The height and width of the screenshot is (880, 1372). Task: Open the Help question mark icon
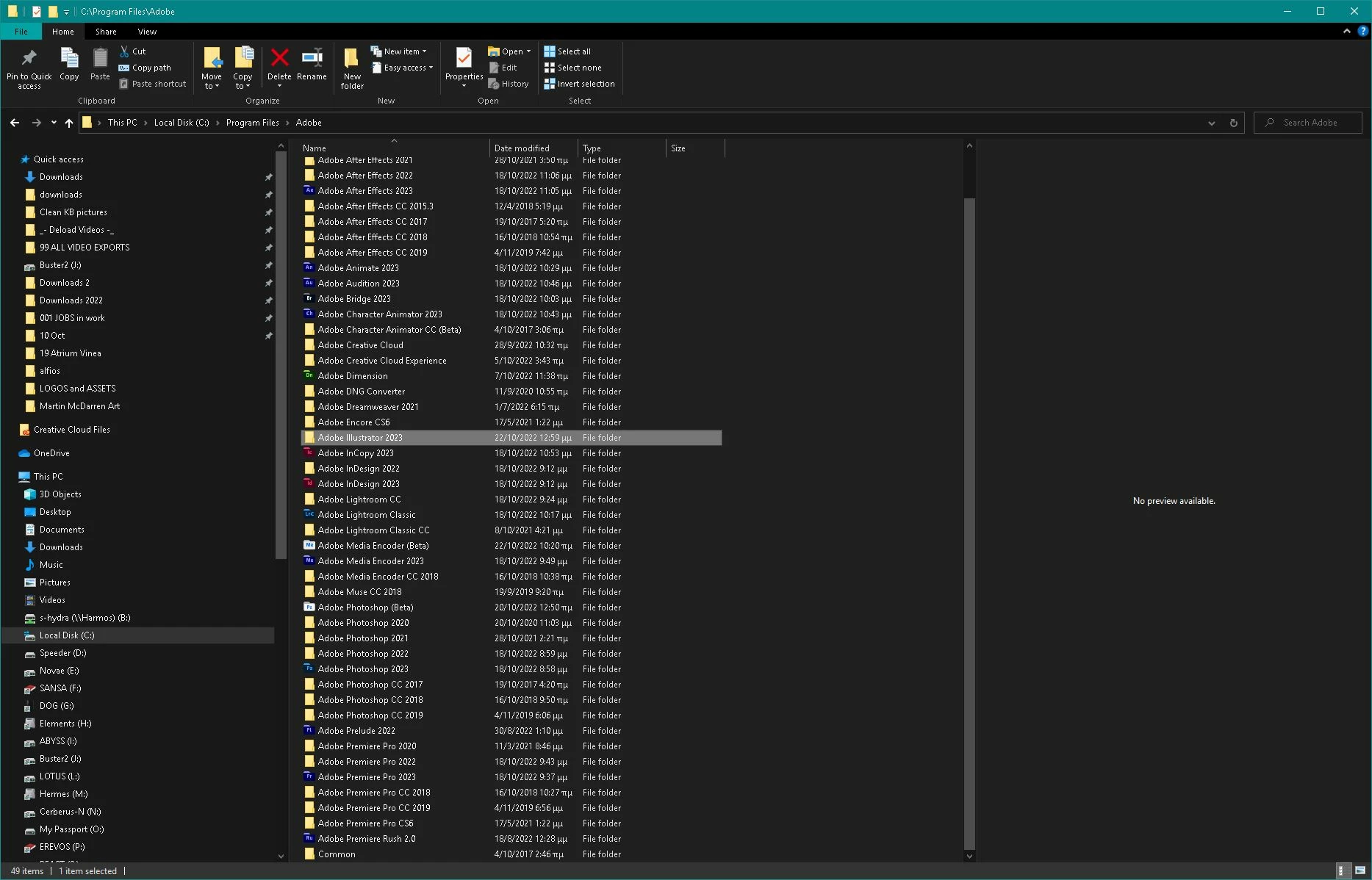tap(1362, 32)
